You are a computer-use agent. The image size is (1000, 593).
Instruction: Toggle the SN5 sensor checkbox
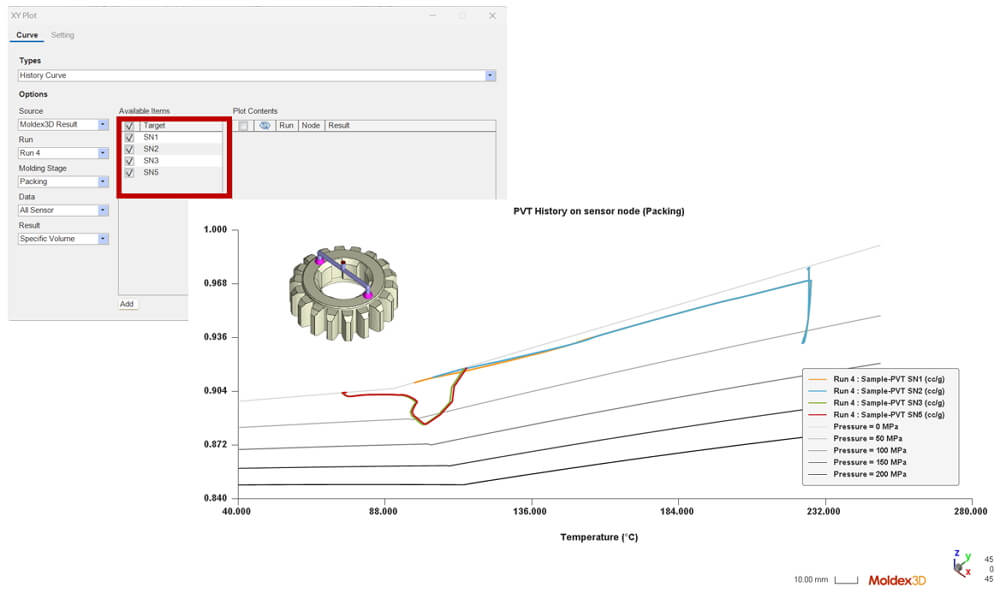[129, 173]
